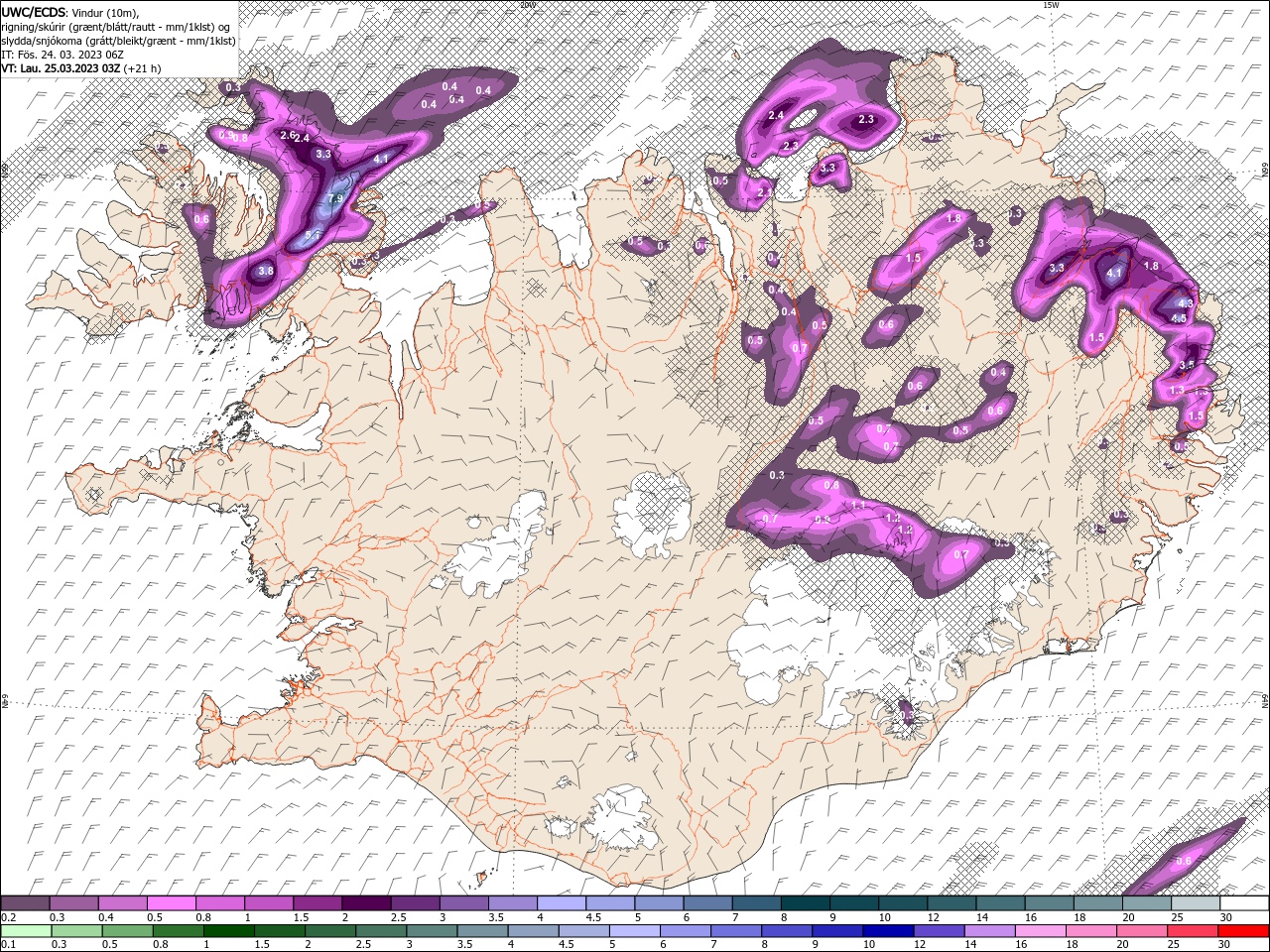Screen dimensions: 1270x952
Task: Click the 'rigning/skúrir (grænt/blátt/rautt - mm/1klst) og' line
Action: (x=116, y=26)
